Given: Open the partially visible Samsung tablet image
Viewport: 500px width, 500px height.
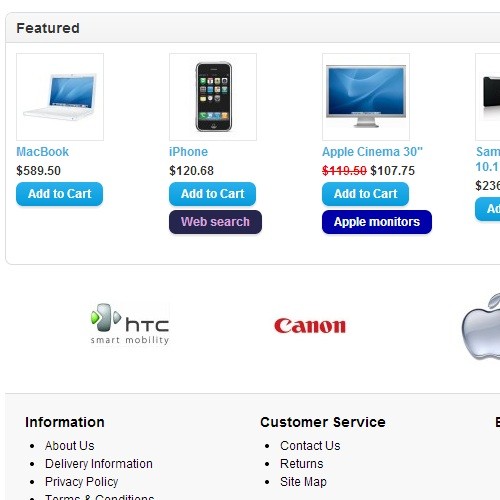Looking at the screenshot, I should click(488, 97).
